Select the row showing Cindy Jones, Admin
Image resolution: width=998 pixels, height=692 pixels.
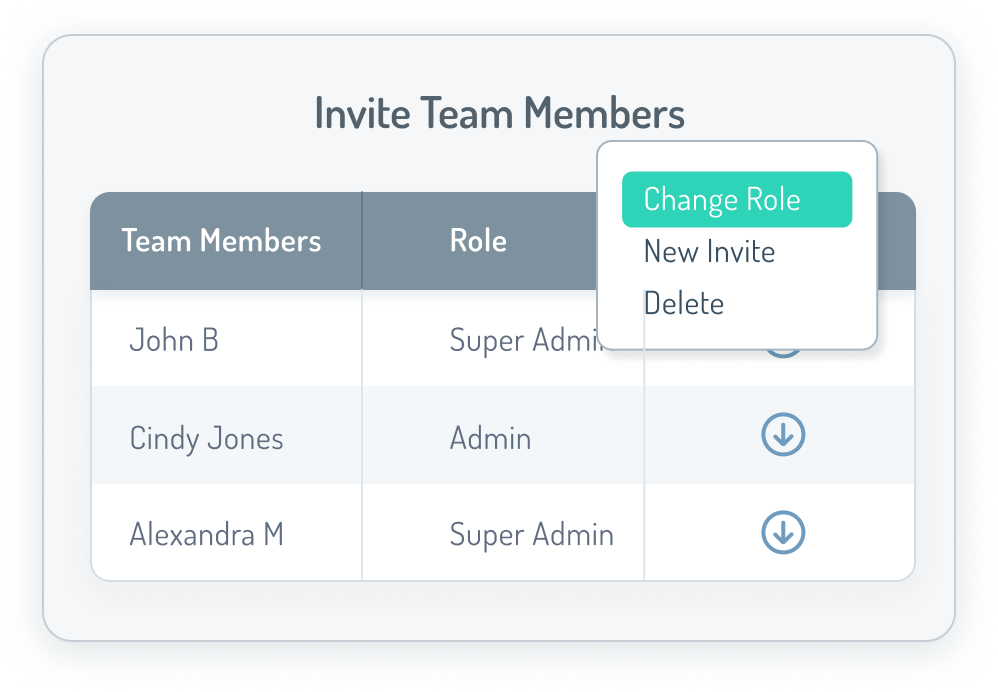pos(400,436)
